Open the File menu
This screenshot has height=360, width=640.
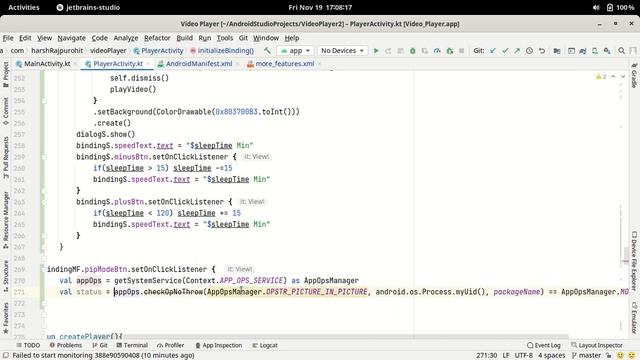point(8,38)
